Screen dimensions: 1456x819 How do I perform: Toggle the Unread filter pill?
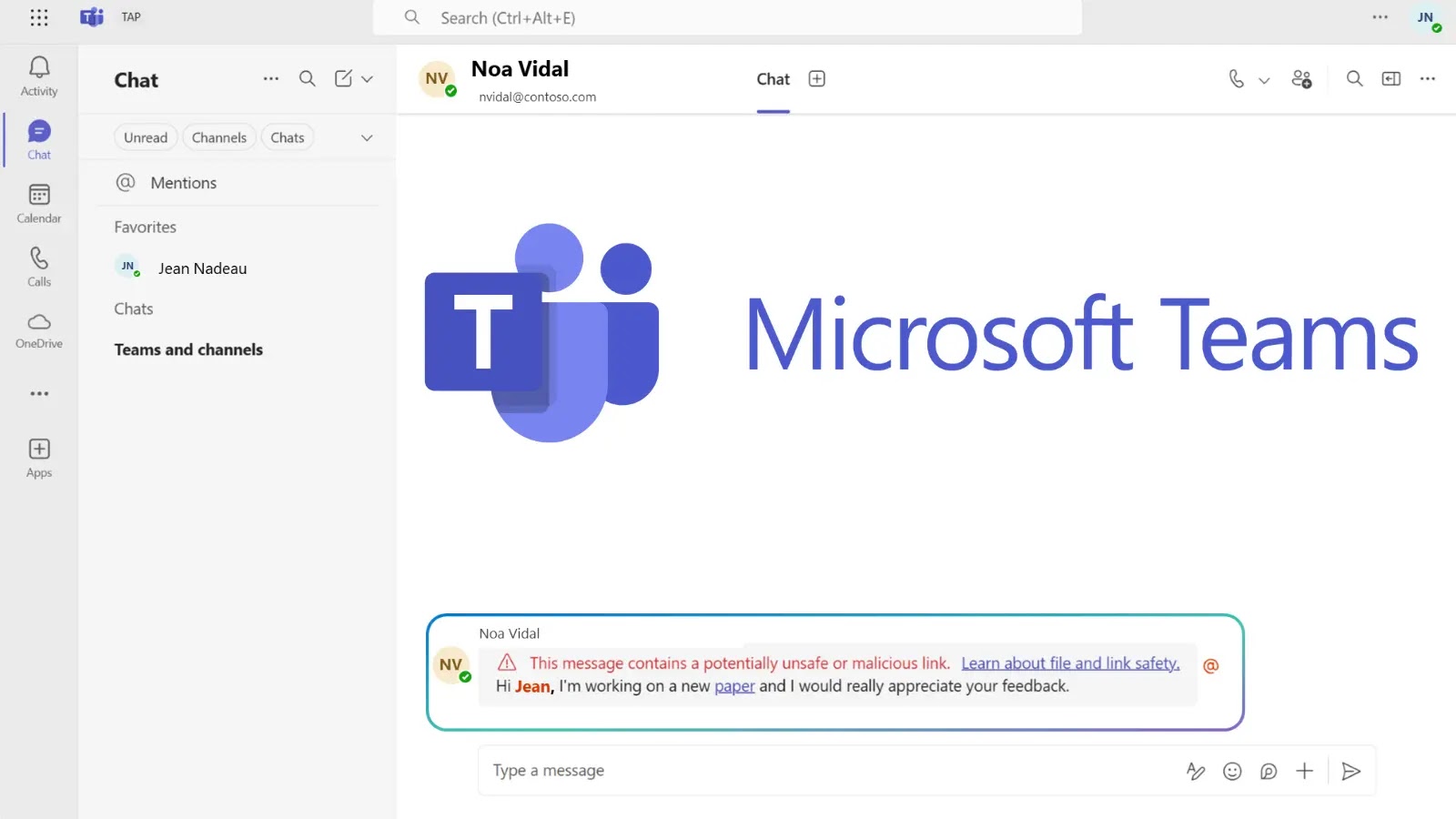point(146,137)
